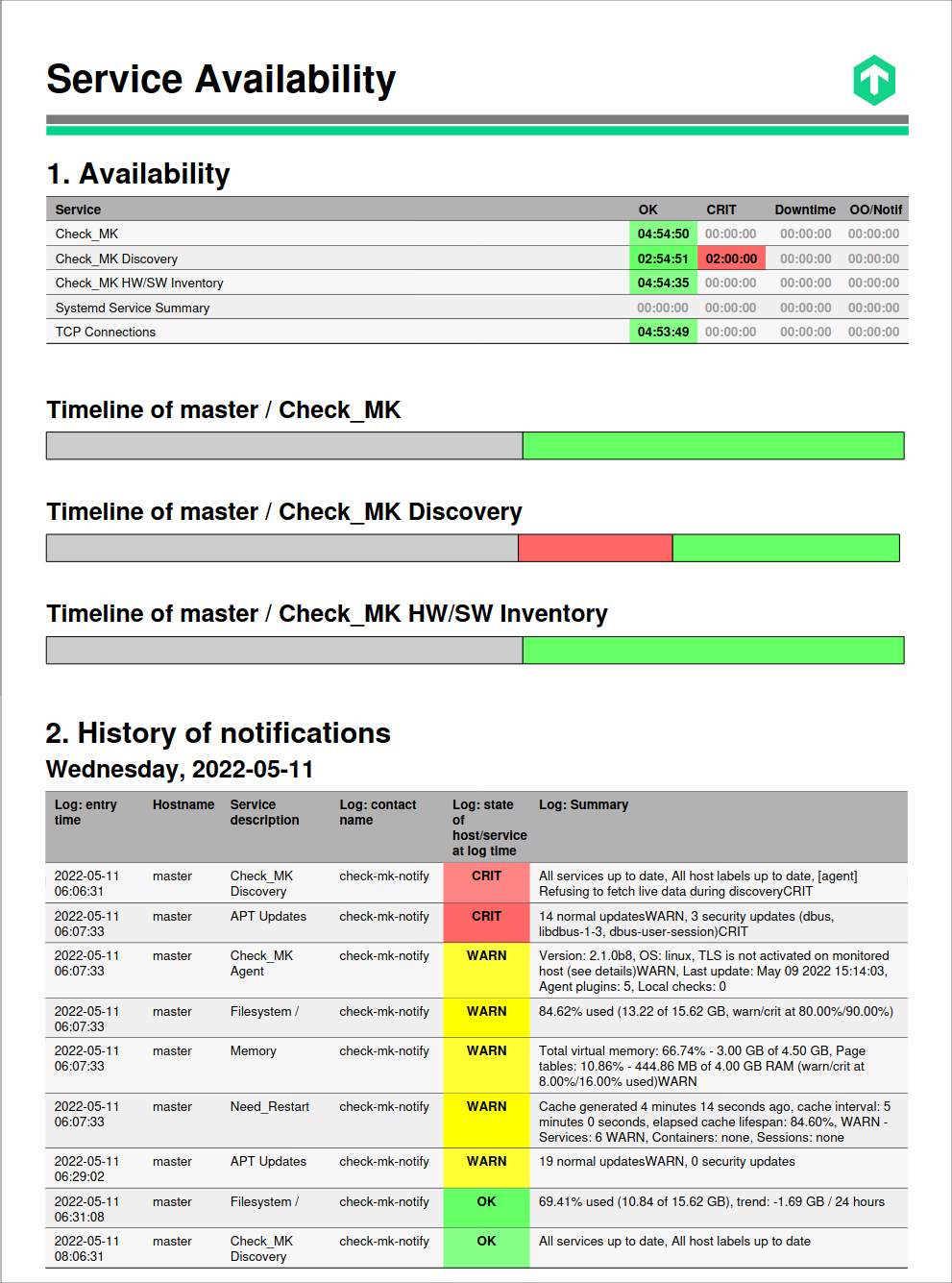This screenshot has width=952, height=1283.
Task: Click the CRIT column header
Action: pos(721,209)
